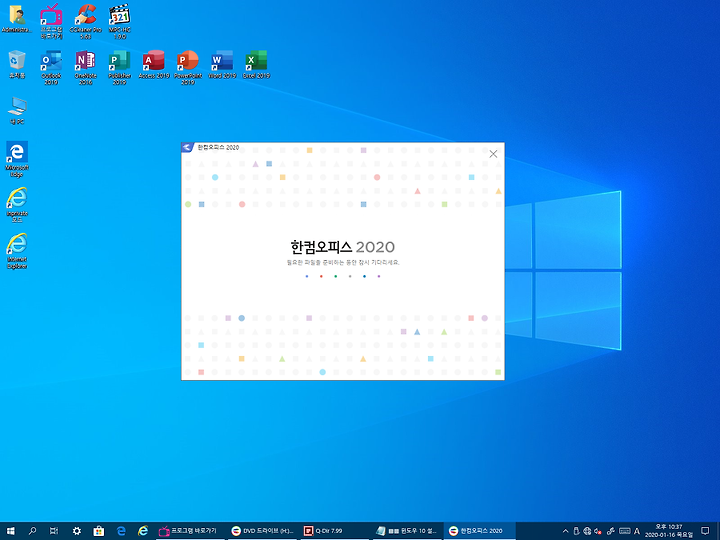Click the USB safely remove tray icon
The height and width of the screenshot is (540, 720).
click(577, 531)
